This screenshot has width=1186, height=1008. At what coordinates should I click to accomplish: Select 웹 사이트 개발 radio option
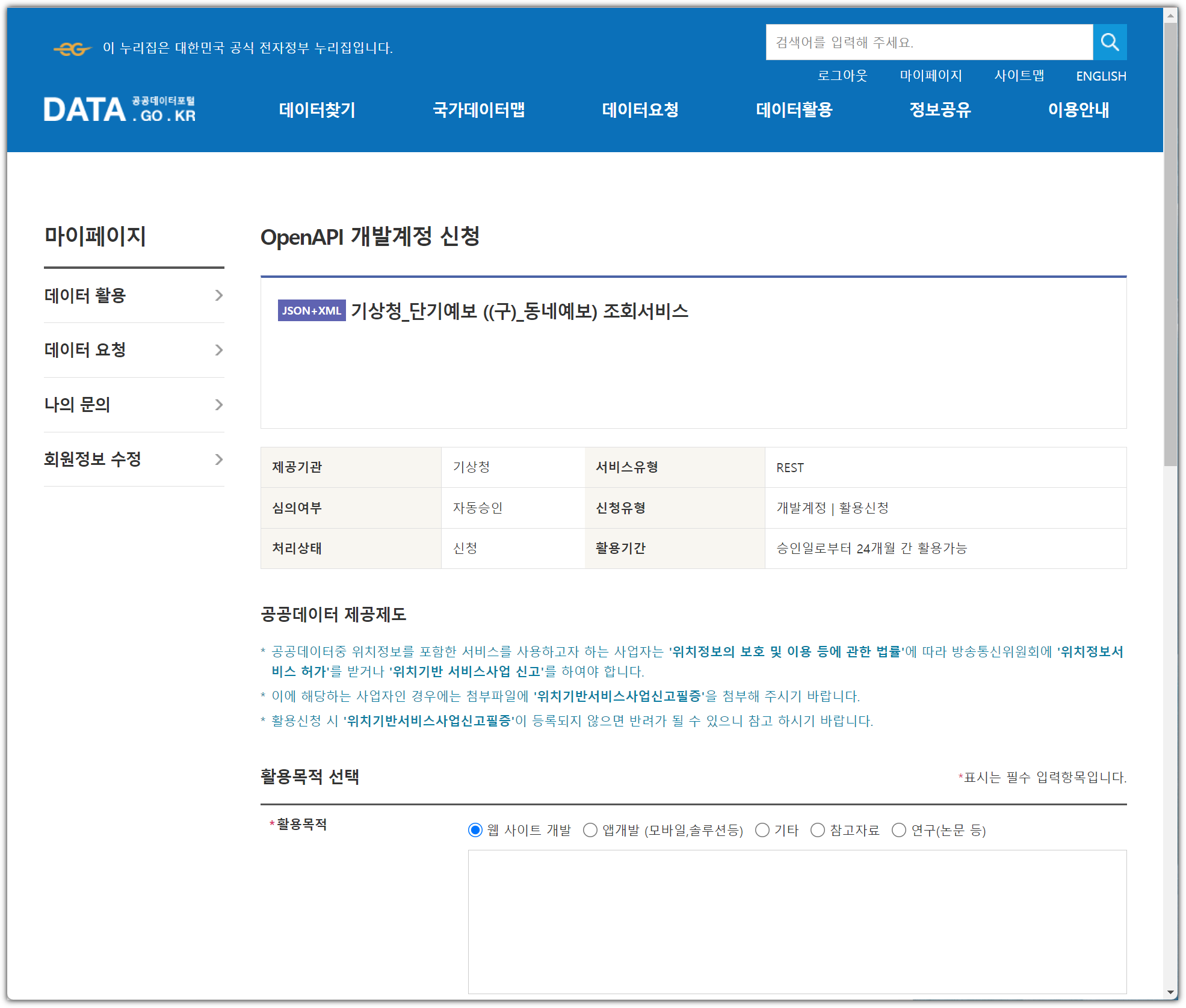[475, 830]
